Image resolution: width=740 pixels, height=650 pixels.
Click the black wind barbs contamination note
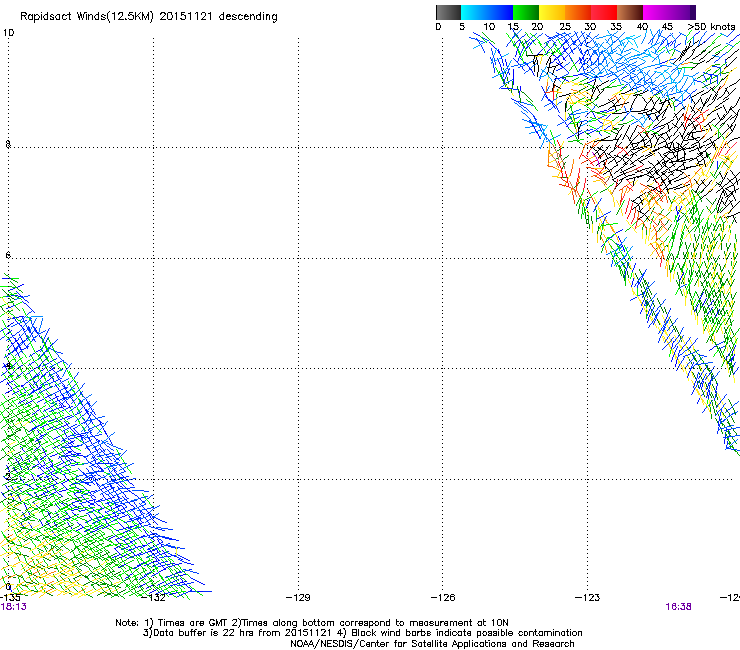point(461,633)
